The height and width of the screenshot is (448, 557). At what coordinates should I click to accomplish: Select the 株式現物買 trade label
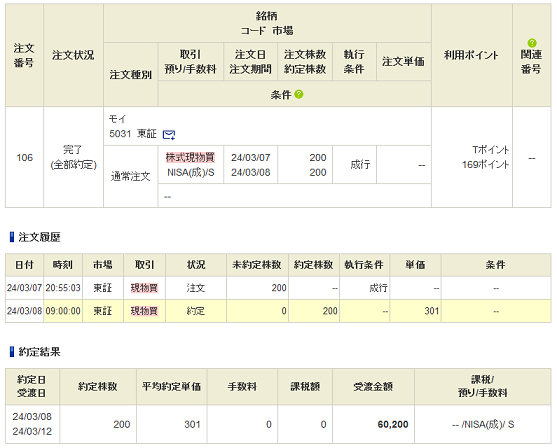[190, 157]
